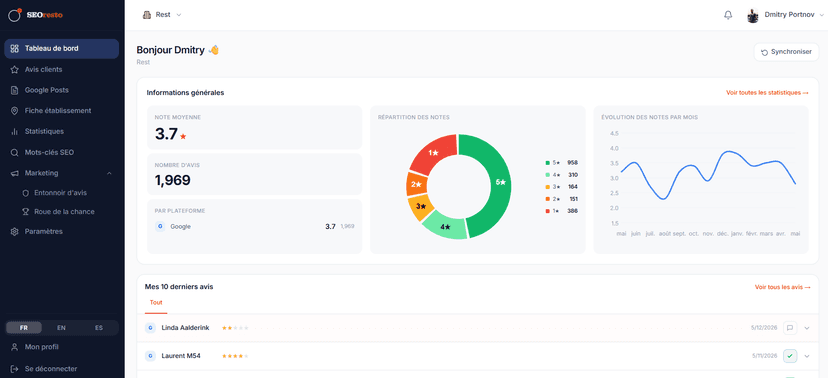Click the SEOresto logo
The height and width of the screenshot is (378, 828).
tap(35, 15)
